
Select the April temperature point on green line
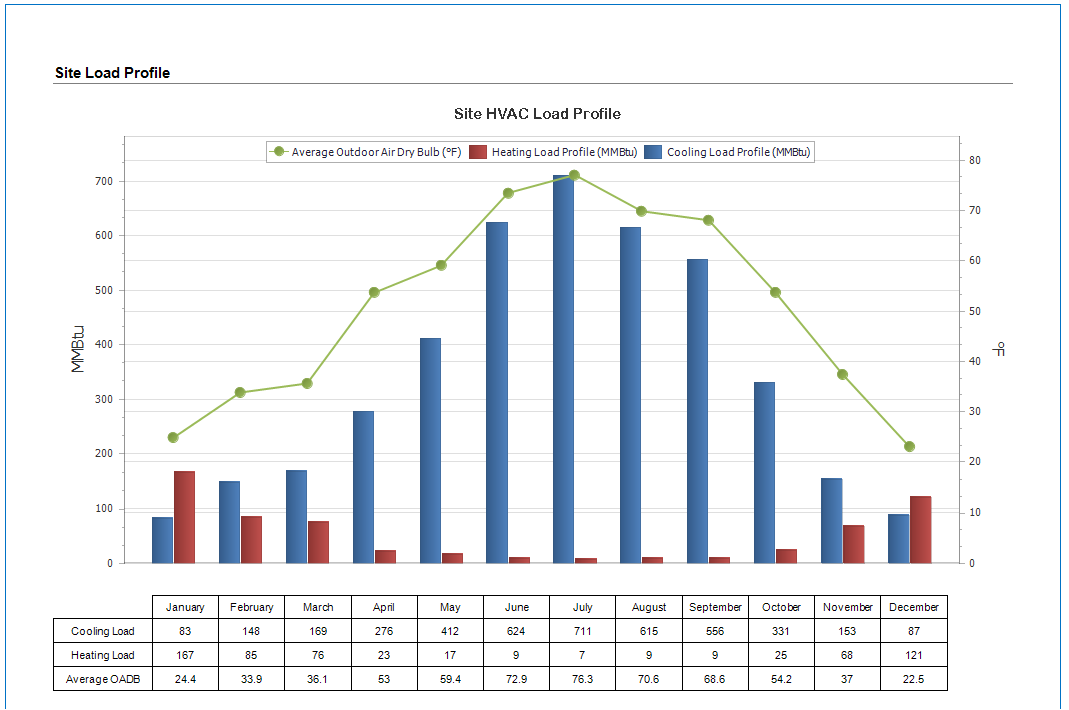coord(374,293)
